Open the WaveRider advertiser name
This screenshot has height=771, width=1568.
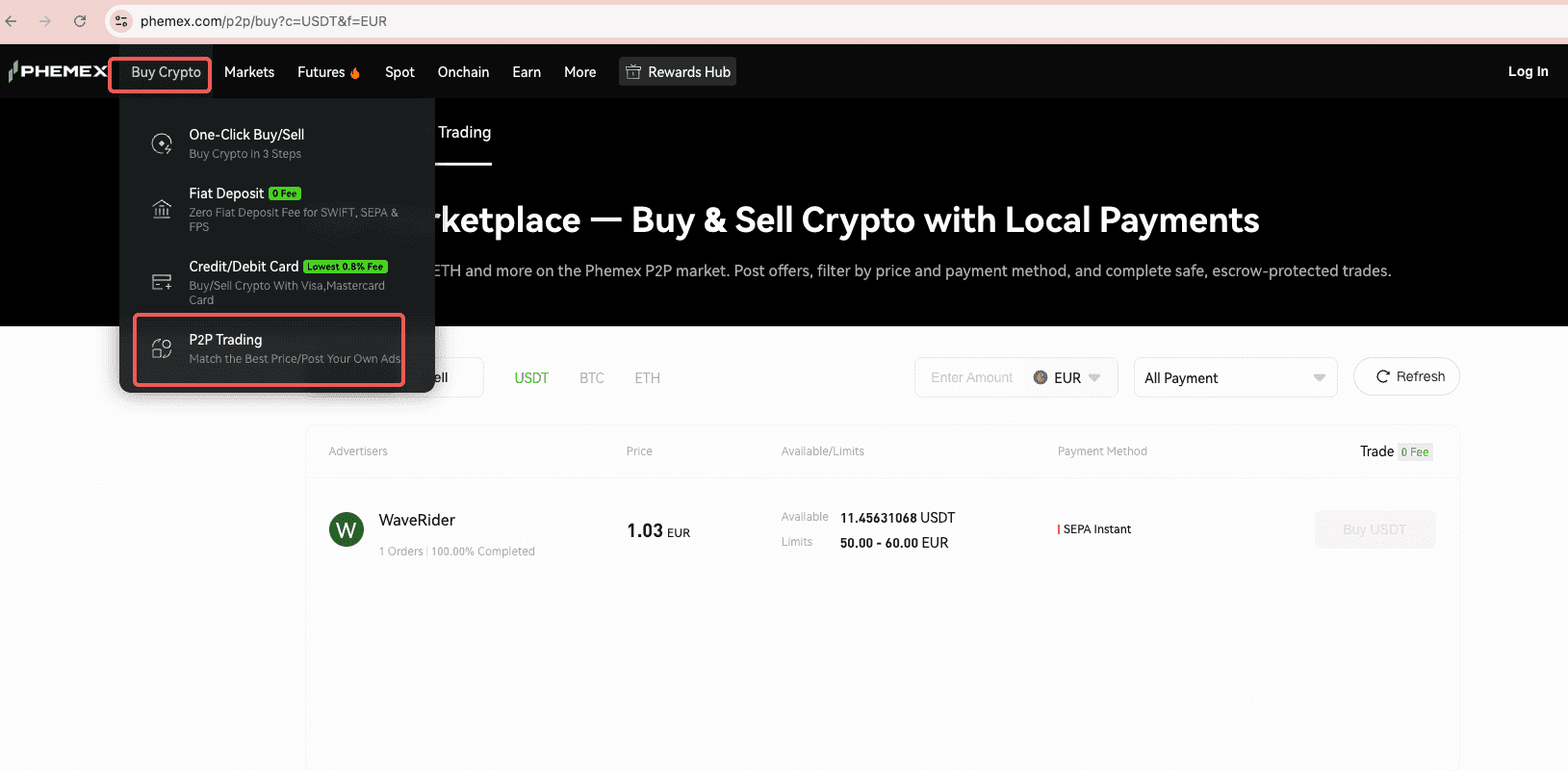(x=417, y=520)
